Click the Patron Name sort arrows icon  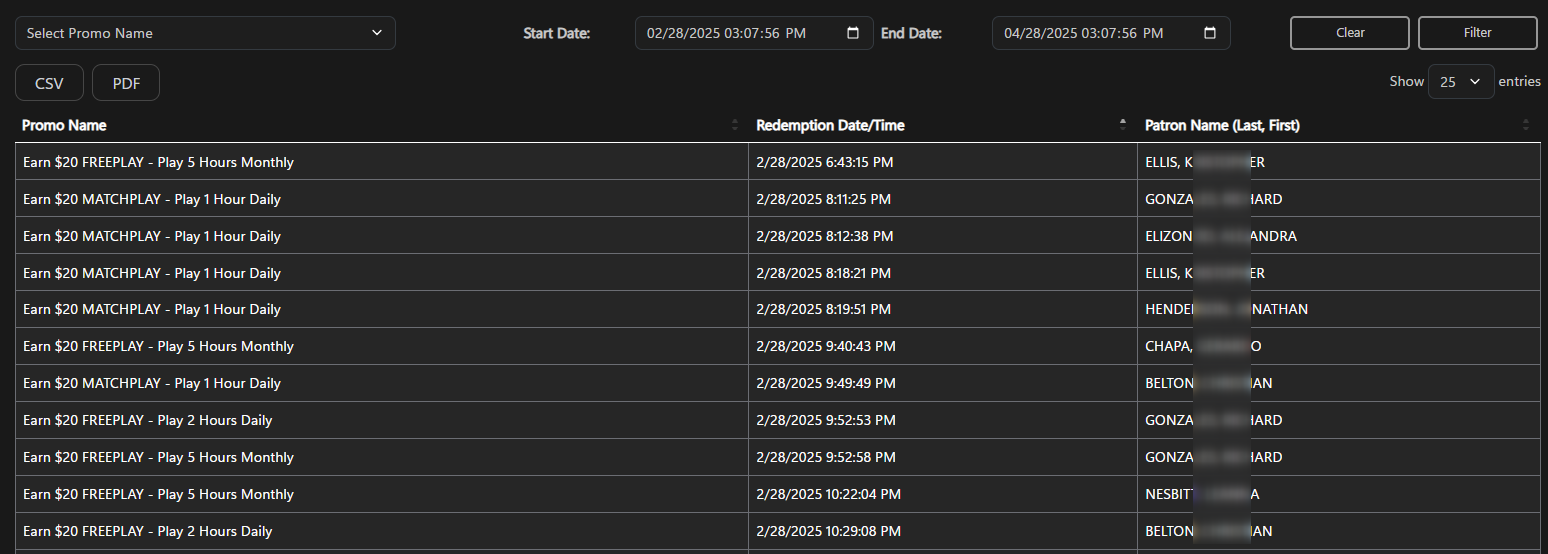click(1525, 125)
